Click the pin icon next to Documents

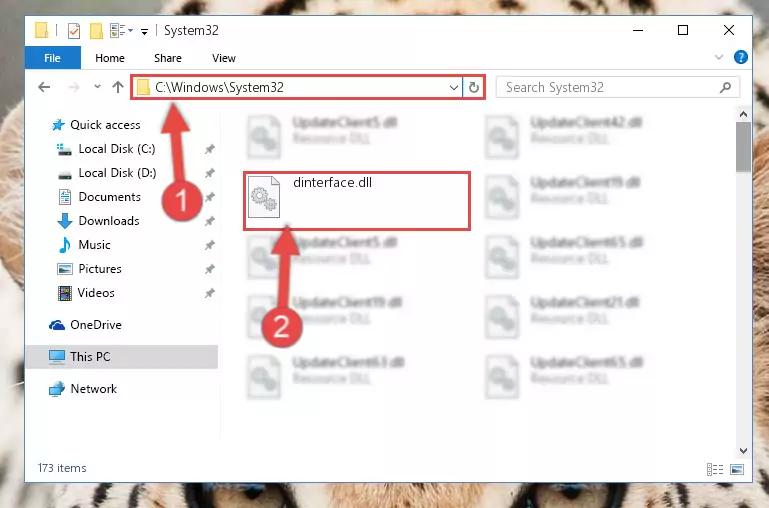[x=209, y=197]
